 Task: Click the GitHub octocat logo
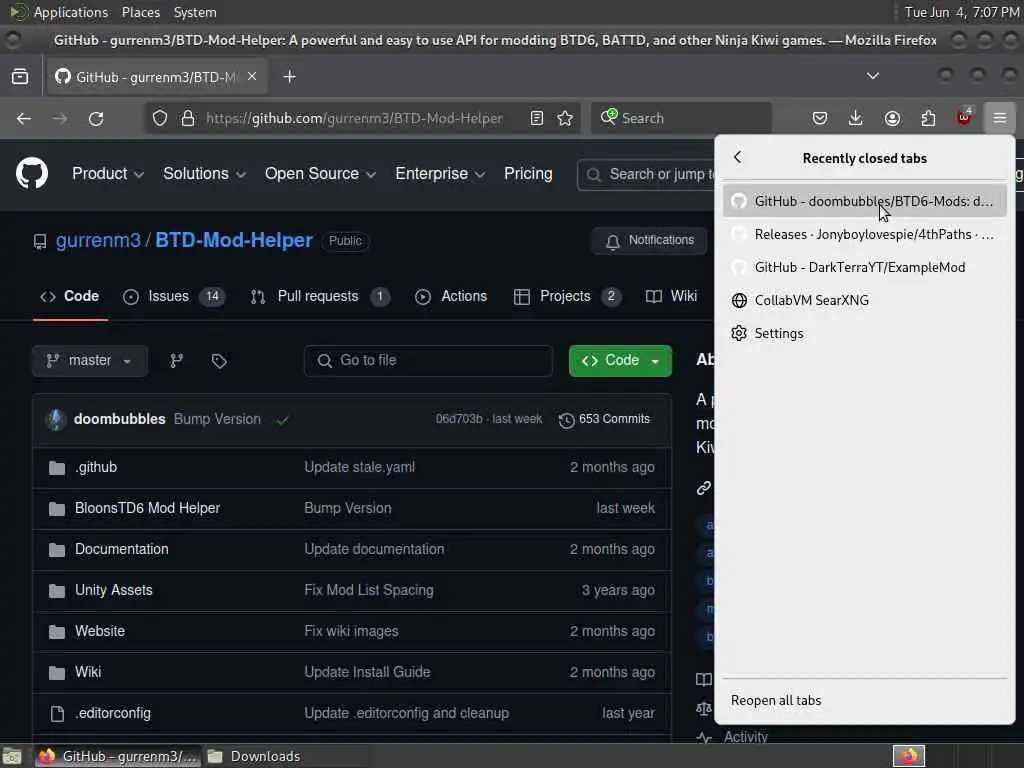(x=32, y=173)
